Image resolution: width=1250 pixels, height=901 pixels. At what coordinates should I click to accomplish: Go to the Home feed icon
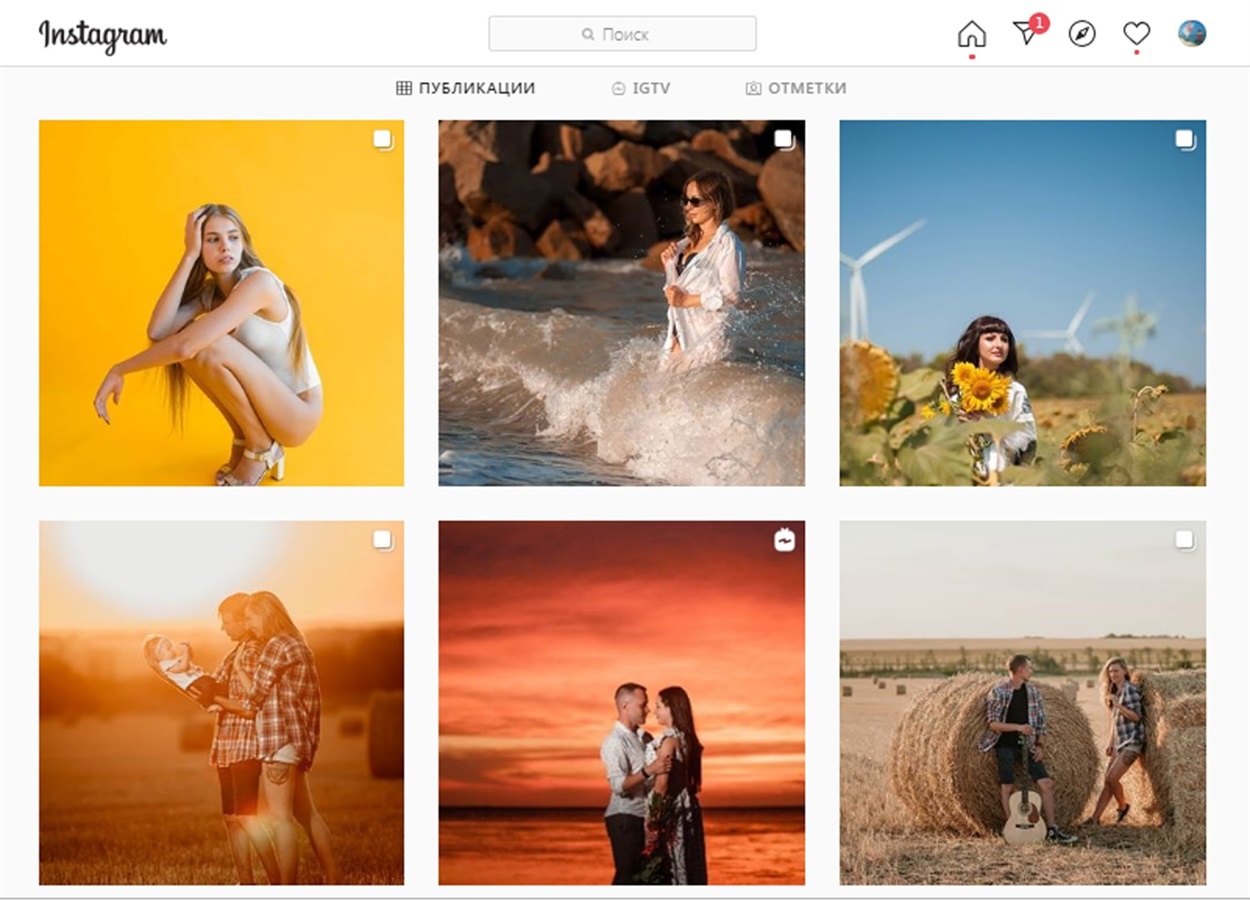(971, 34)
